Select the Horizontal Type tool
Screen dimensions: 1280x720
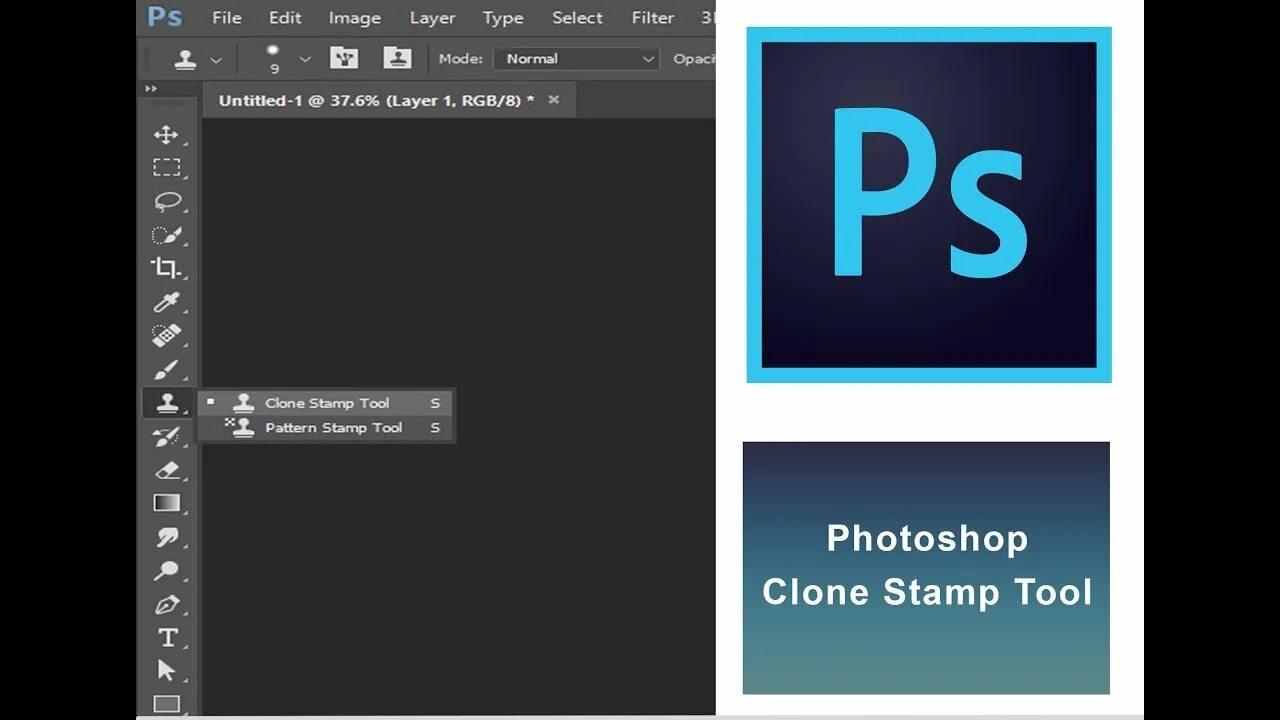click(166, 638)
